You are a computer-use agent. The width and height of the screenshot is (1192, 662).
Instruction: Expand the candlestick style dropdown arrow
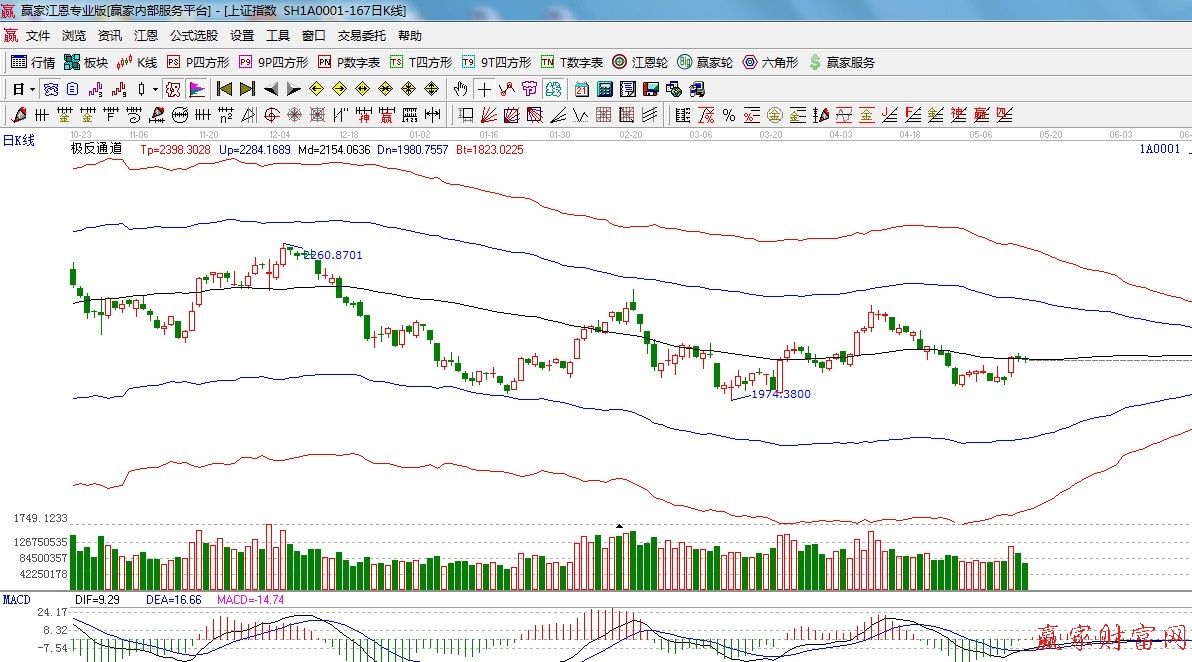tap(155, 89)
